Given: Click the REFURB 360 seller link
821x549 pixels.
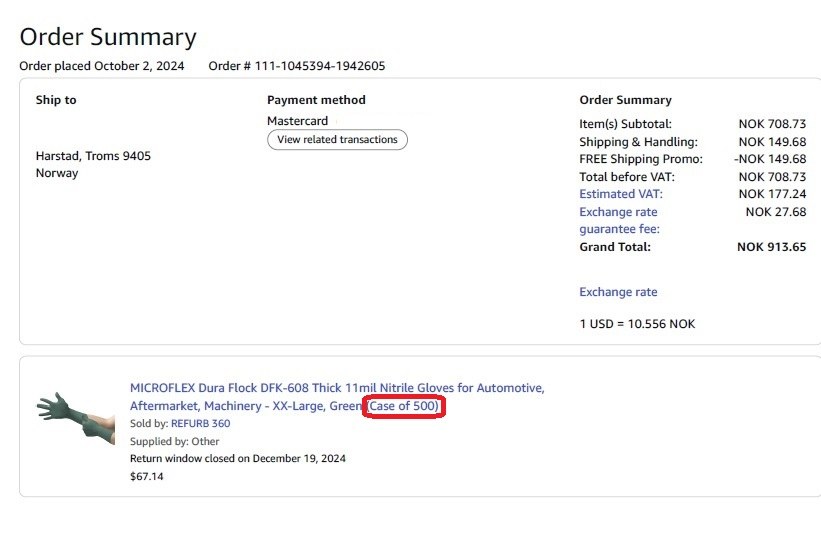Looking at the screenshot, I should pyautogui.click(x=200, y=424).
